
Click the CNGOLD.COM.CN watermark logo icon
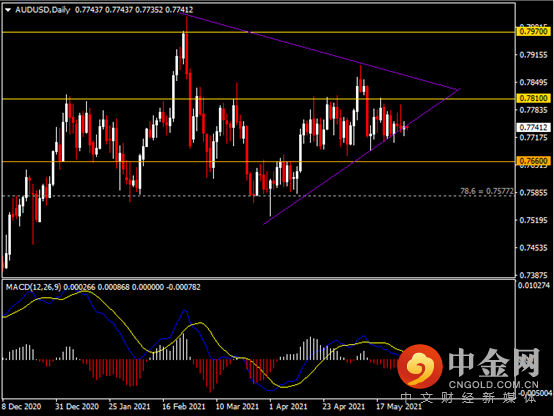pos(420,366)
